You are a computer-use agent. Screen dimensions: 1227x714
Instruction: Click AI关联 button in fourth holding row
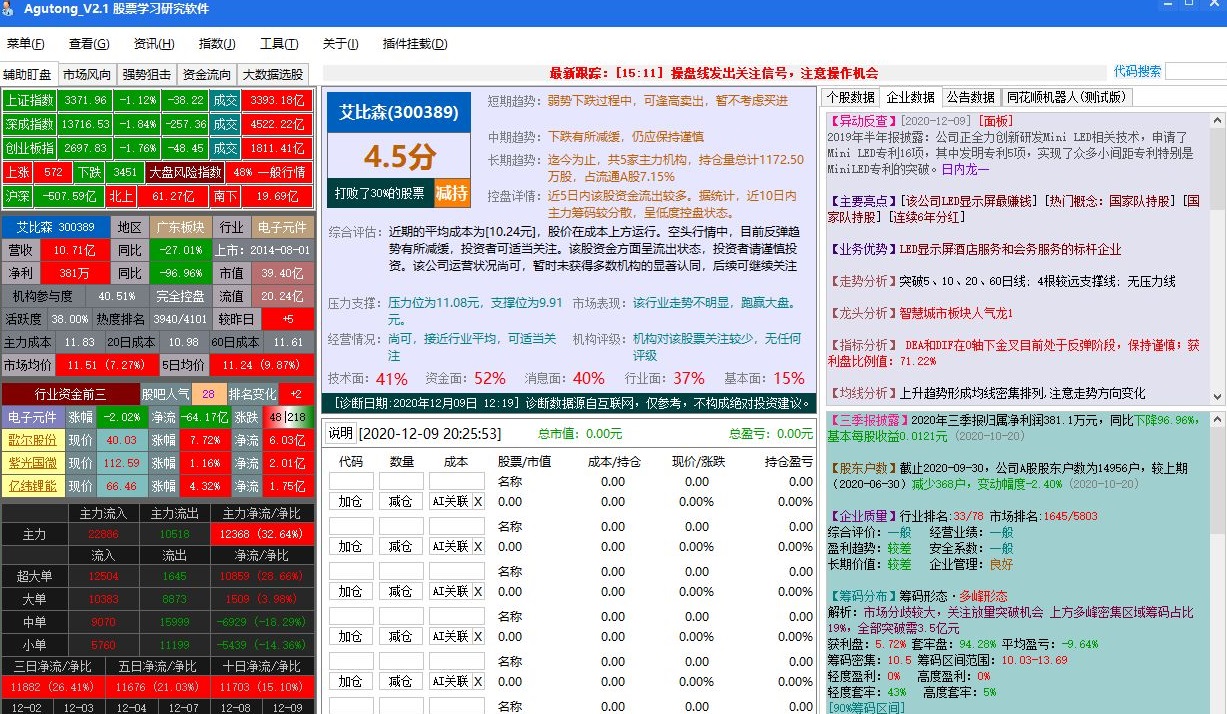point(449,637)
